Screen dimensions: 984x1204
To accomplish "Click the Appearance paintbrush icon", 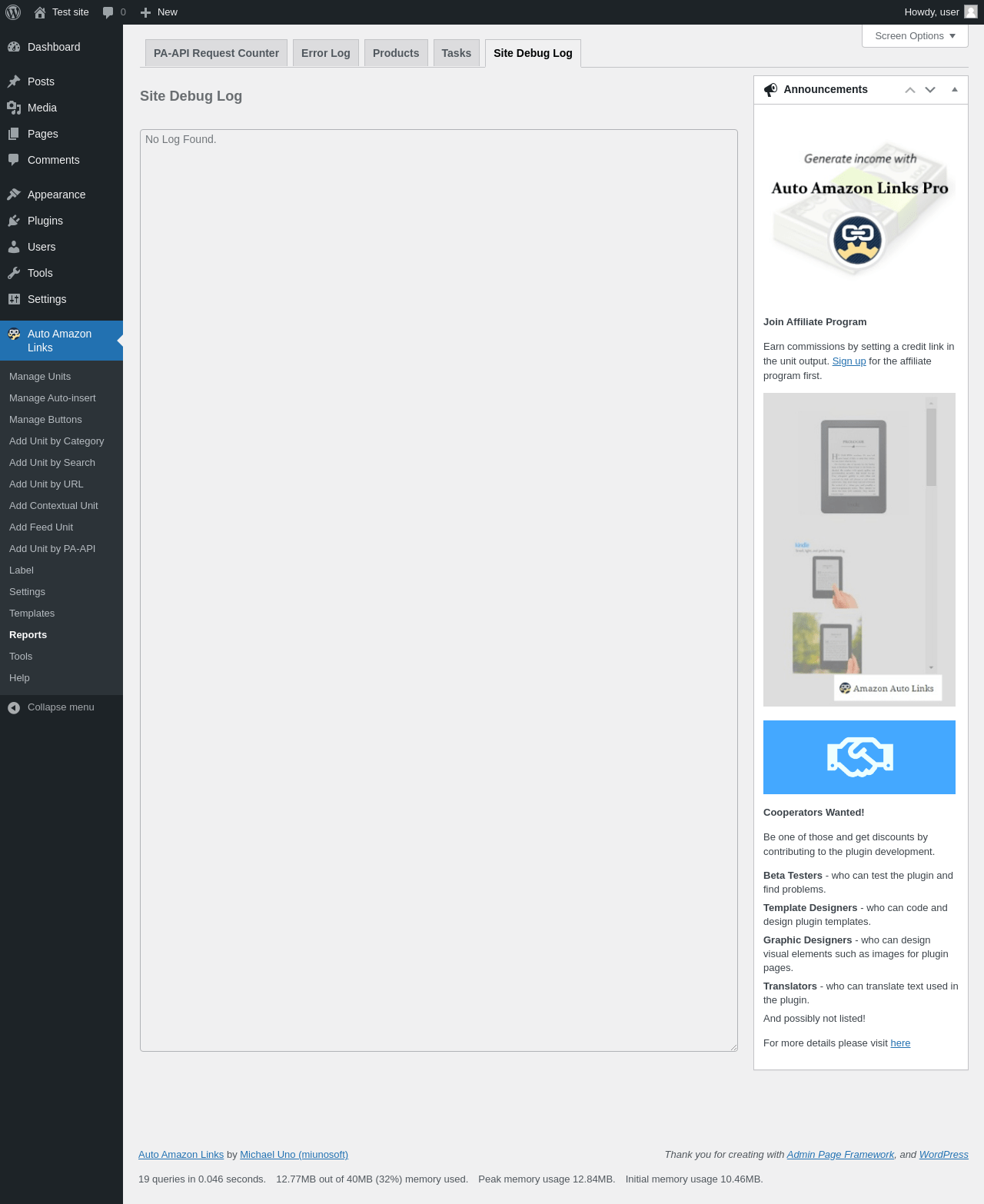I will click(14, 195).
